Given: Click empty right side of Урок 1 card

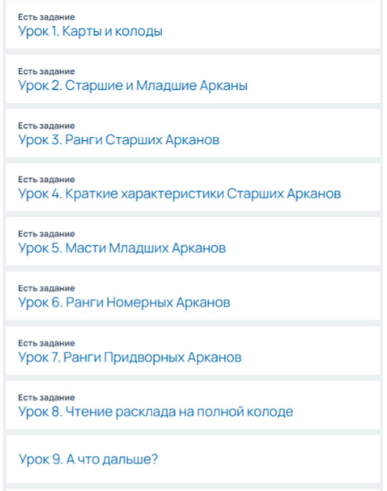Looking at the screenshot, I should click(271, 25).
